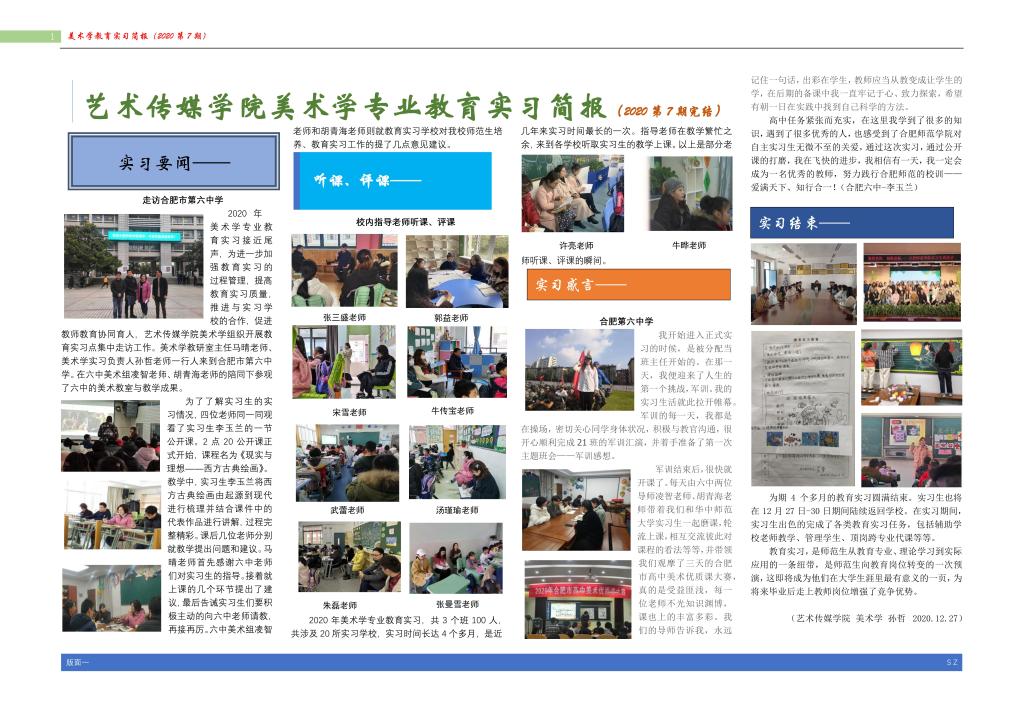1024x724 pixels.
Task: Click the header text 美术学教育实习简报 (2020第7期)
Action: click(137, 36)
